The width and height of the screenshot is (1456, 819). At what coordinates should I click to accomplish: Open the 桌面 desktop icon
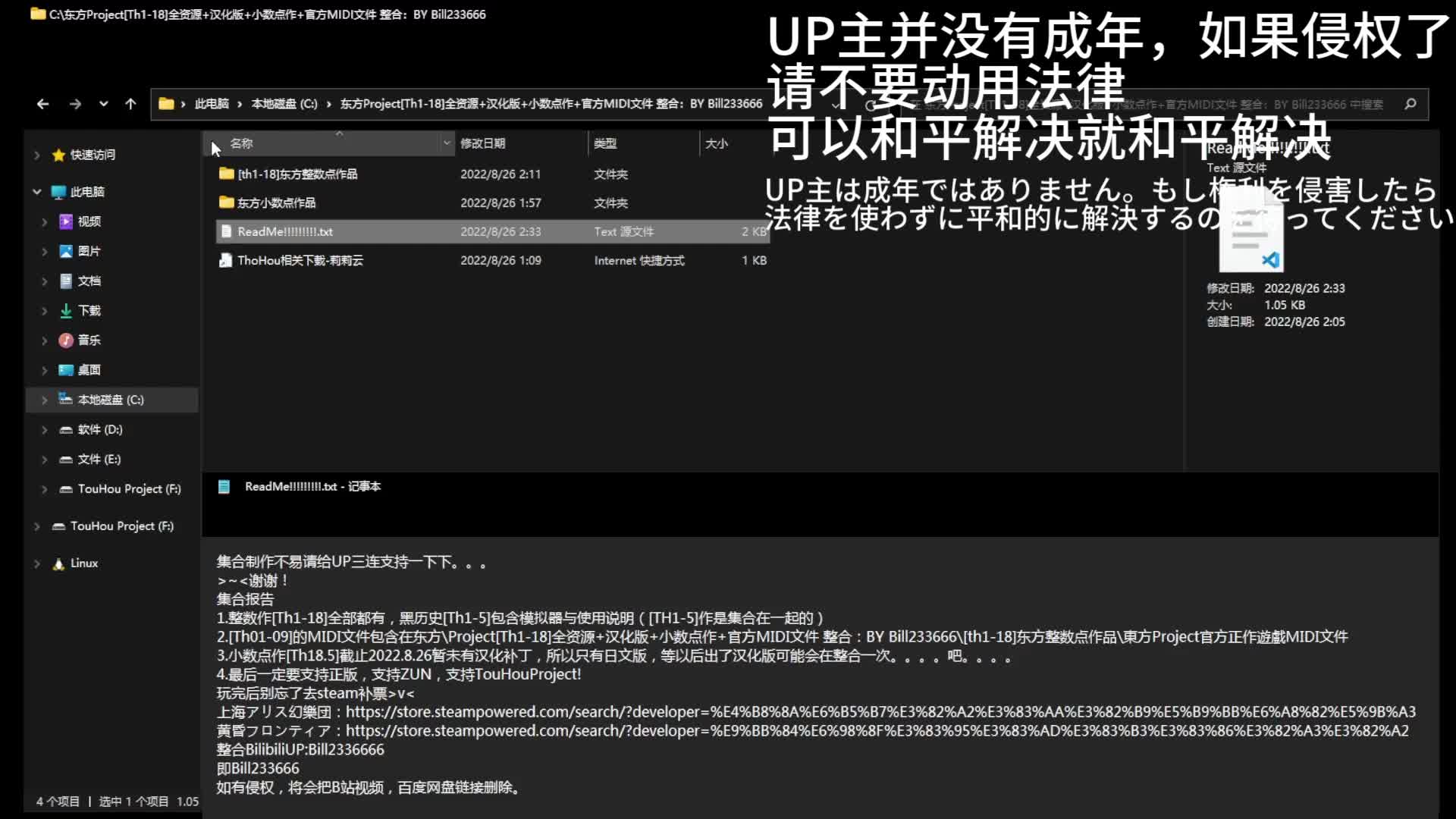point(66,370)
